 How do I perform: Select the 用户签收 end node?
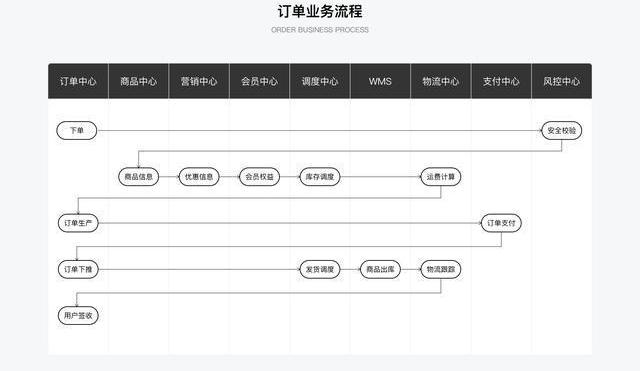[x=78, y=315]
